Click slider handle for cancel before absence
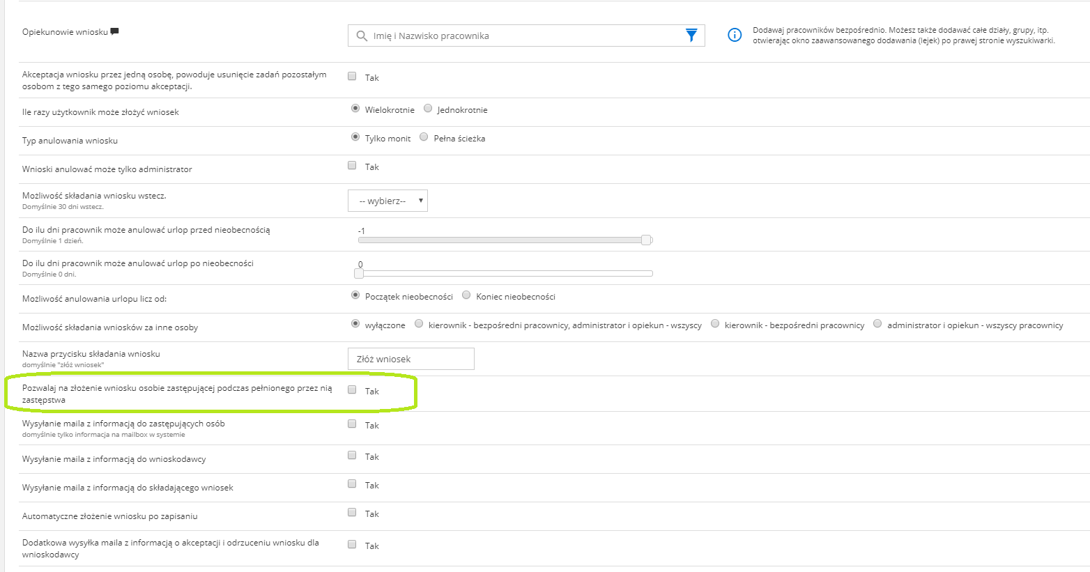 point(646,240)
